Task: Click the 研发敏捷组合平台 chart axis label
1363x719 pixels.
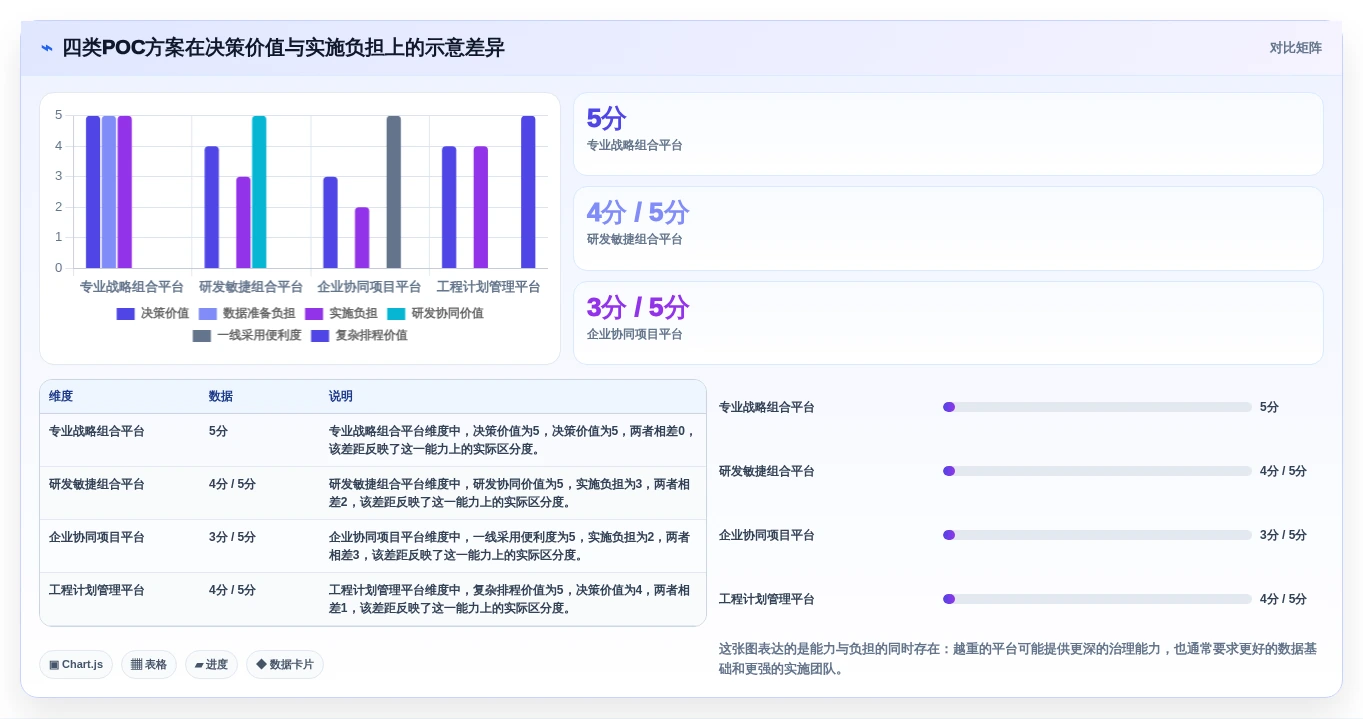Action: [251, 287]
